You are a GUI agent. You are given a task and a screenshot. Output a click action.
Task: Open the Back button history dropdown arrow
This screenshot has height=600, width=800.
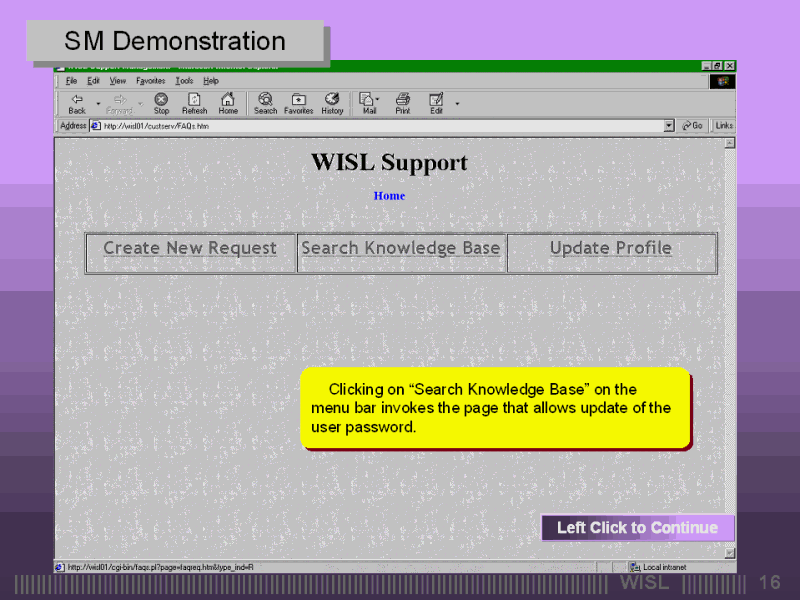pos(98,102)
